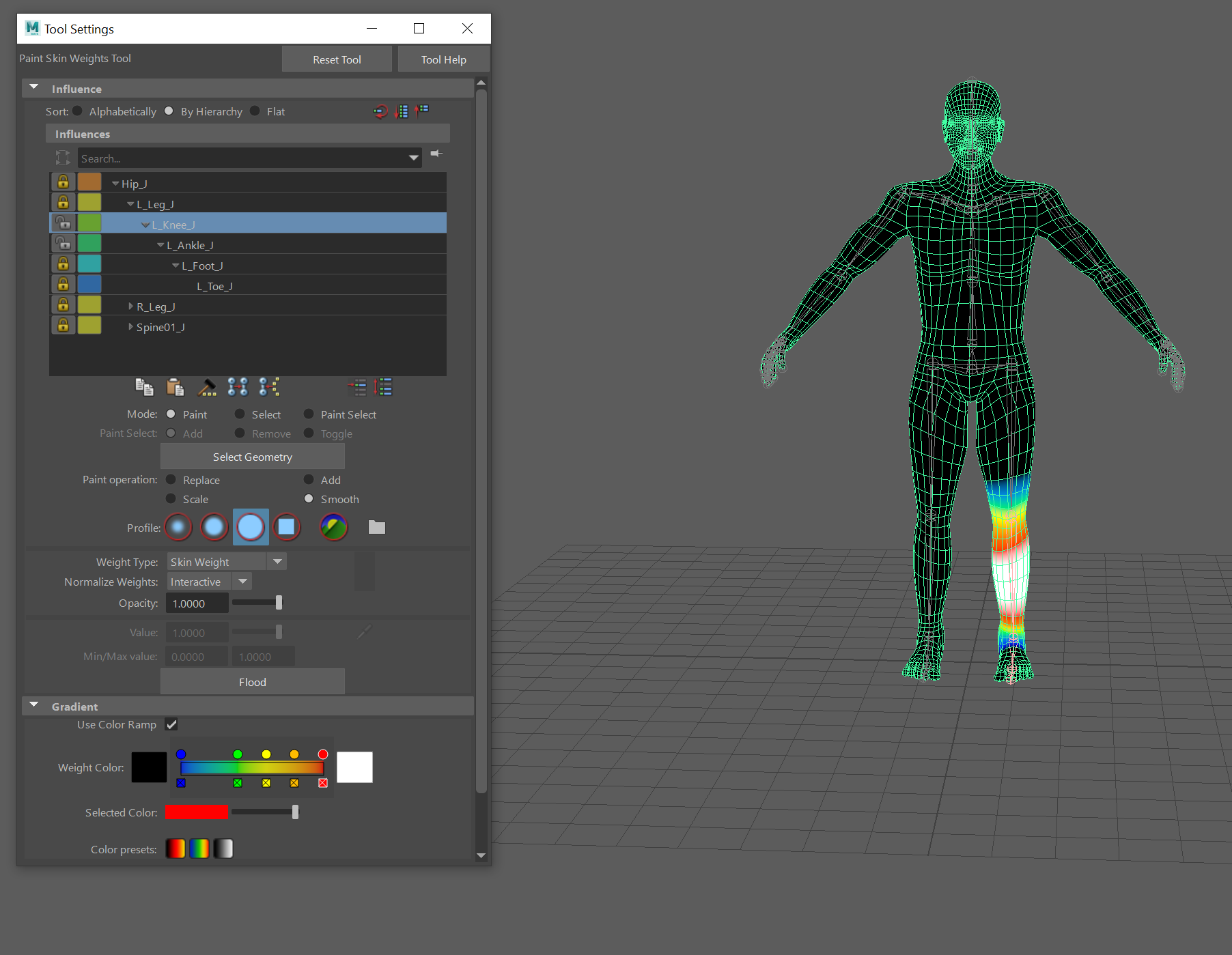Expand the R_Leg_J influence
1232x955 pixels.
(x=130, y=306)
